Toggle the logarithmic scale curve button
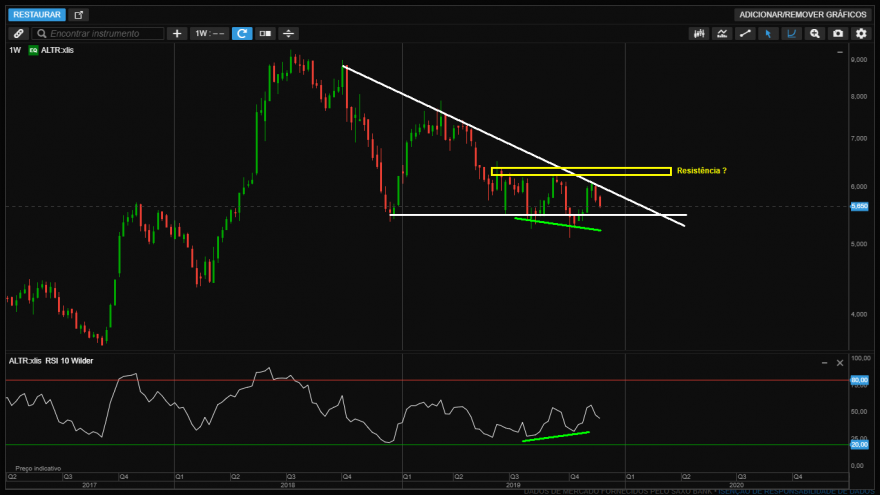 [791, 34]
